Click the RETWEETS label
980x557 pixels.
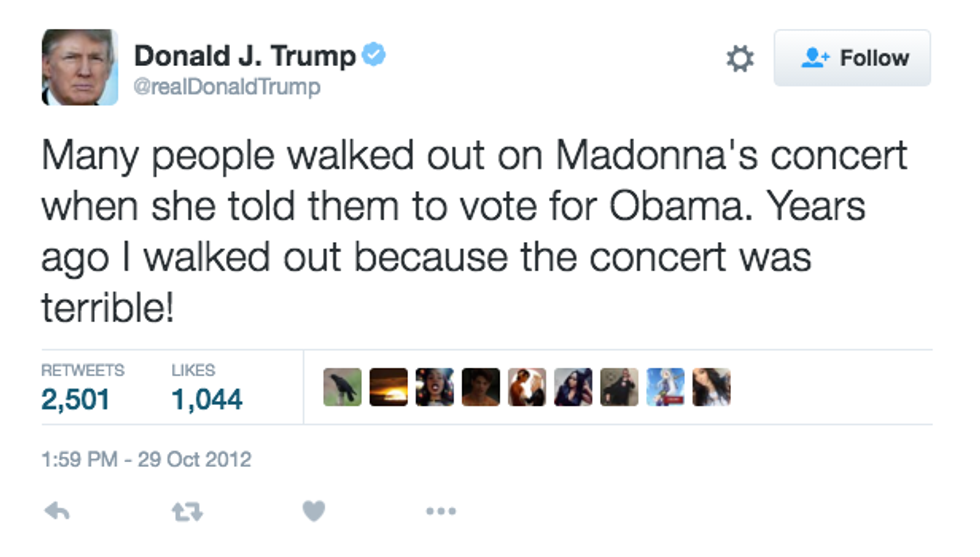[x=83, y=370]
